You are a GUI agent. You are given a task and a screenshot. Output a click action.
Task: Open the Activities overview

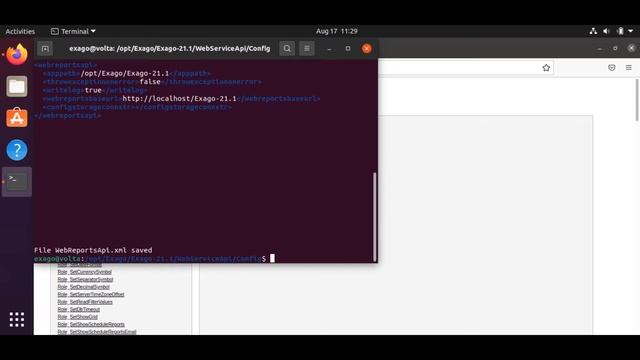pyautogui.click(x=20, y=31)
